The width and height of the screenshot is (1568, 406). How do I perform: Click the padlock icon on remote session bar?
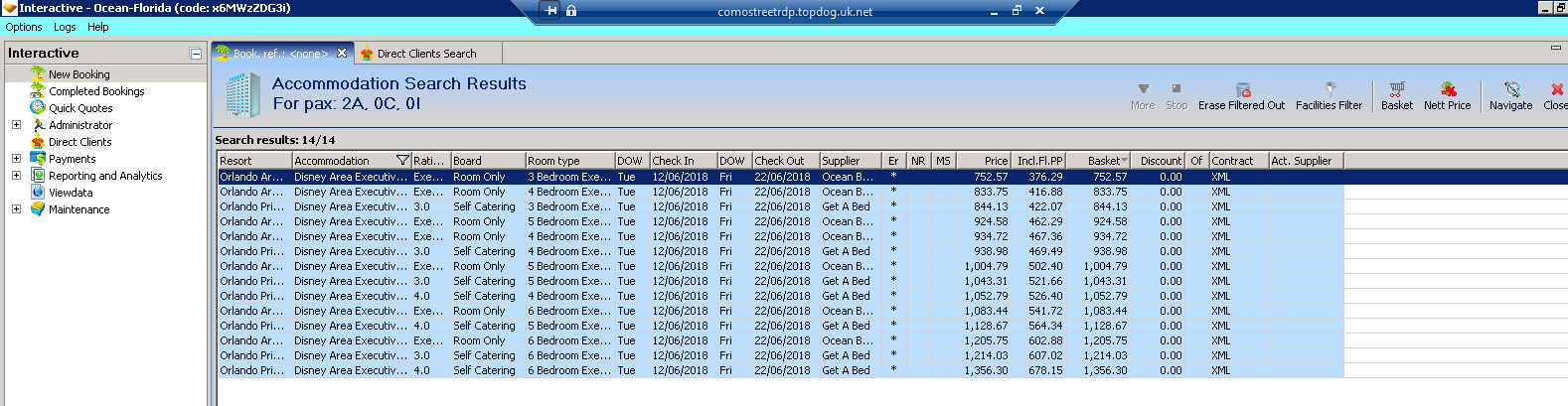[571, 11]
